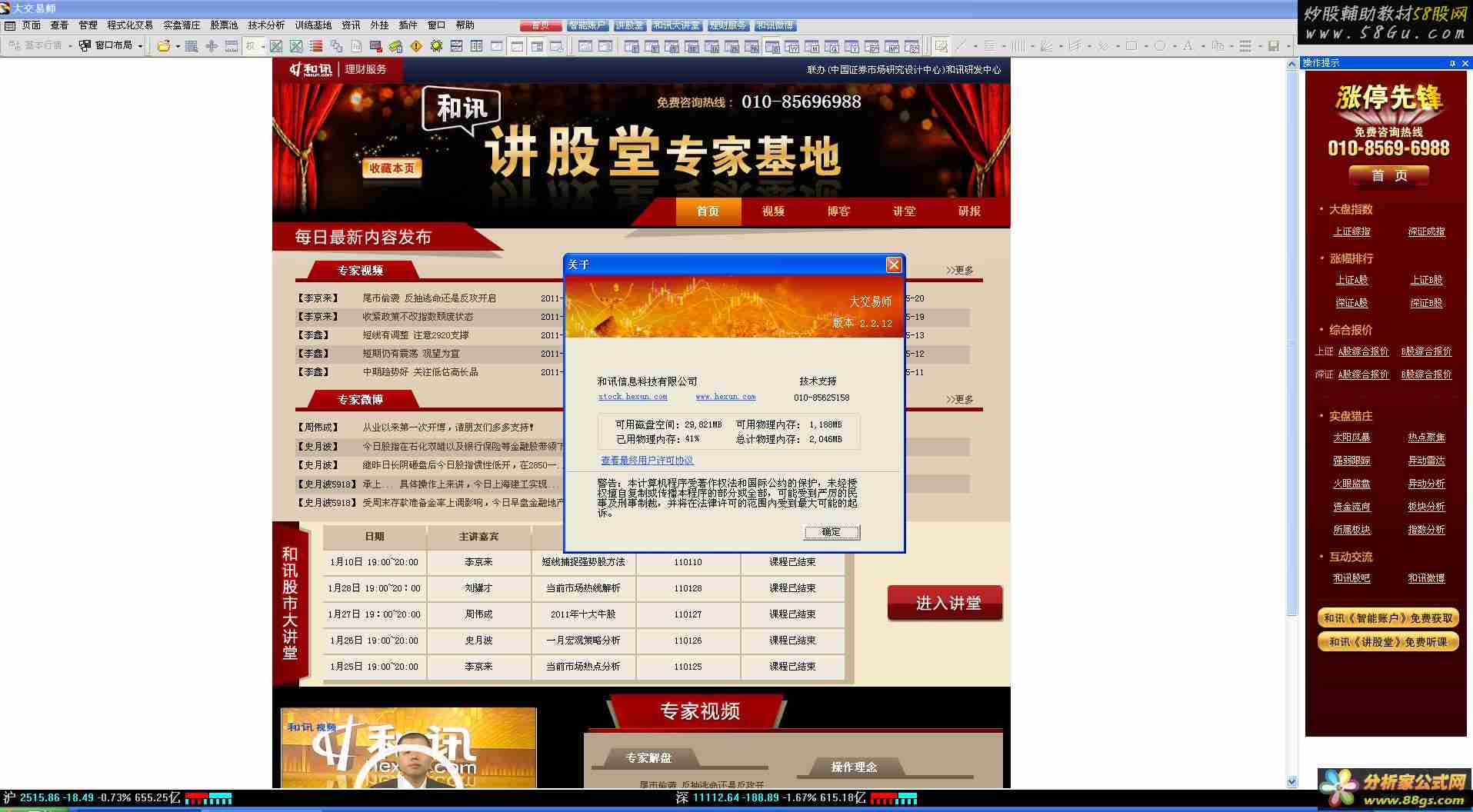Screen dimensions: 1473x812
Task: Play the 和讯视频 video thumbnail
Action: pos(408,748)
